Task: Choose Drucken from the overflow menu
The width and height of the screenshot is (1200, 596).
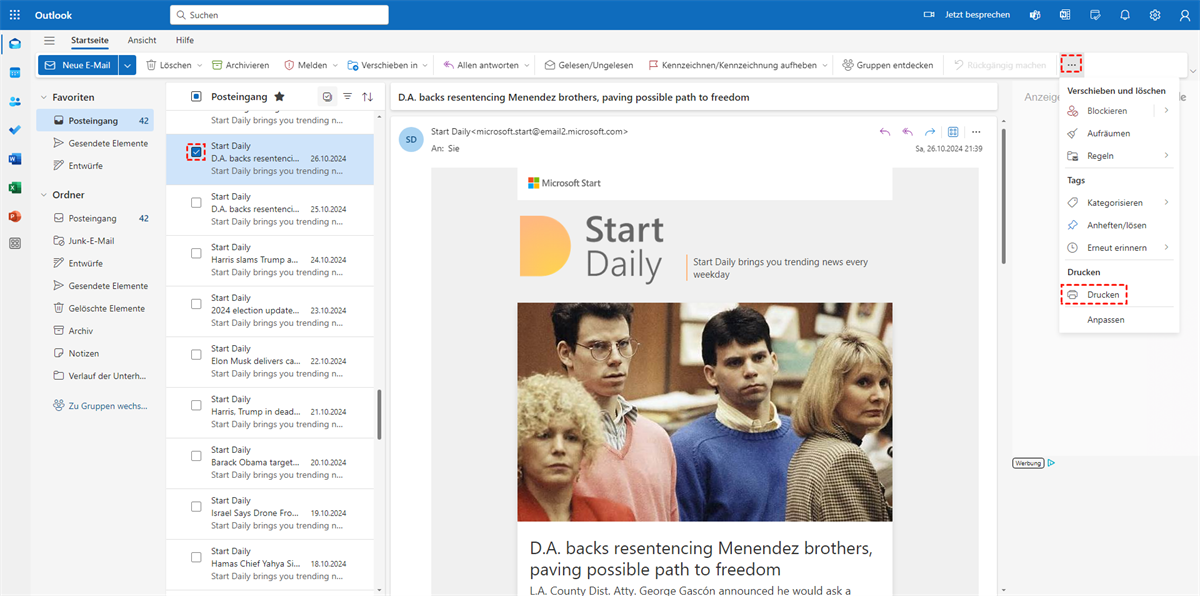Action: [1102, 295]
